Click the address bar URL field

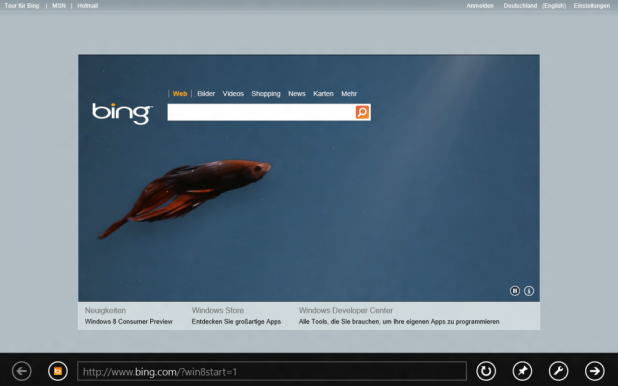272,371
